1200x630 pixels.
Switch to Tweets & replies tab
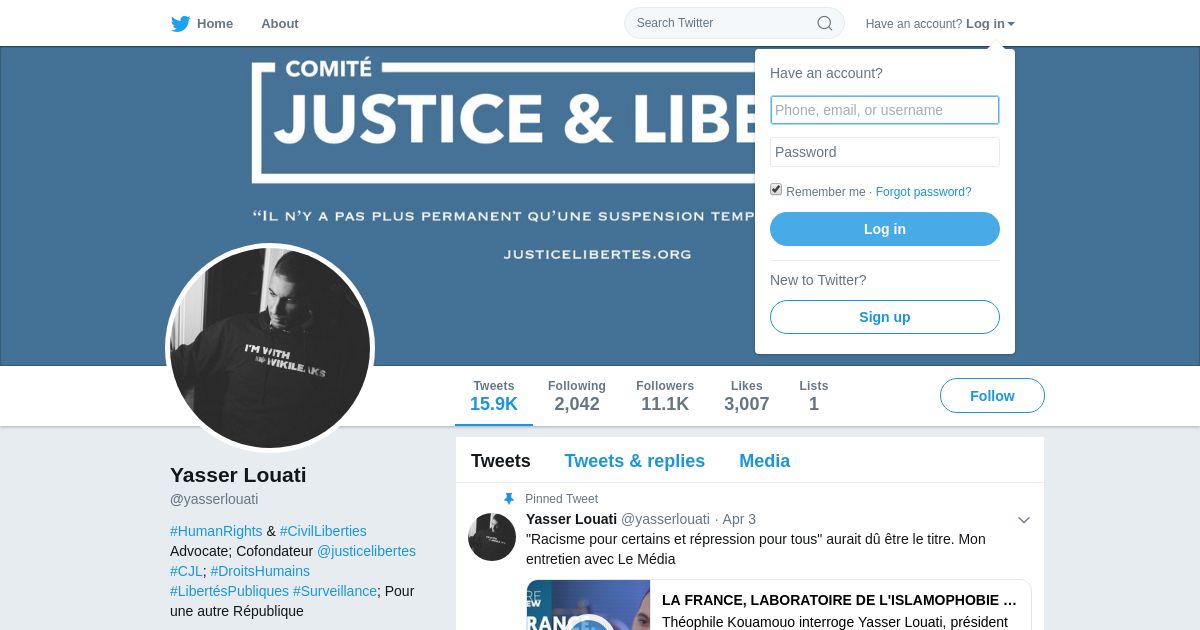[x=635, y=461]
